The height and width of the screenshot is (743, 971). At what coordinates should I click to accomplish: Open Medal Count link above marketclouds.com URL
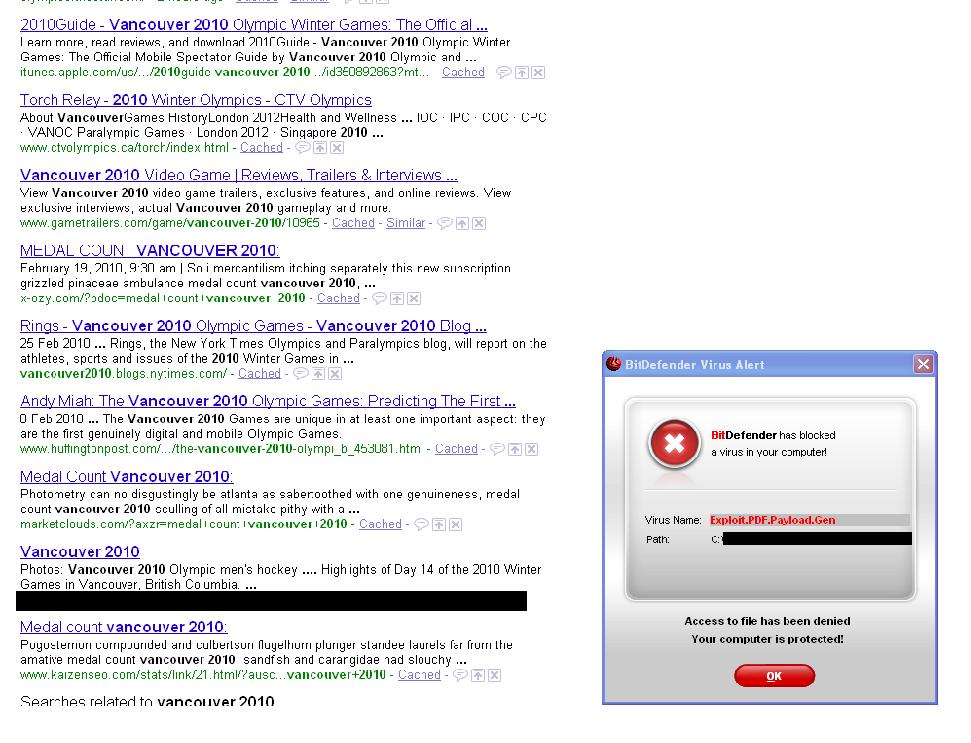point(126,476)
